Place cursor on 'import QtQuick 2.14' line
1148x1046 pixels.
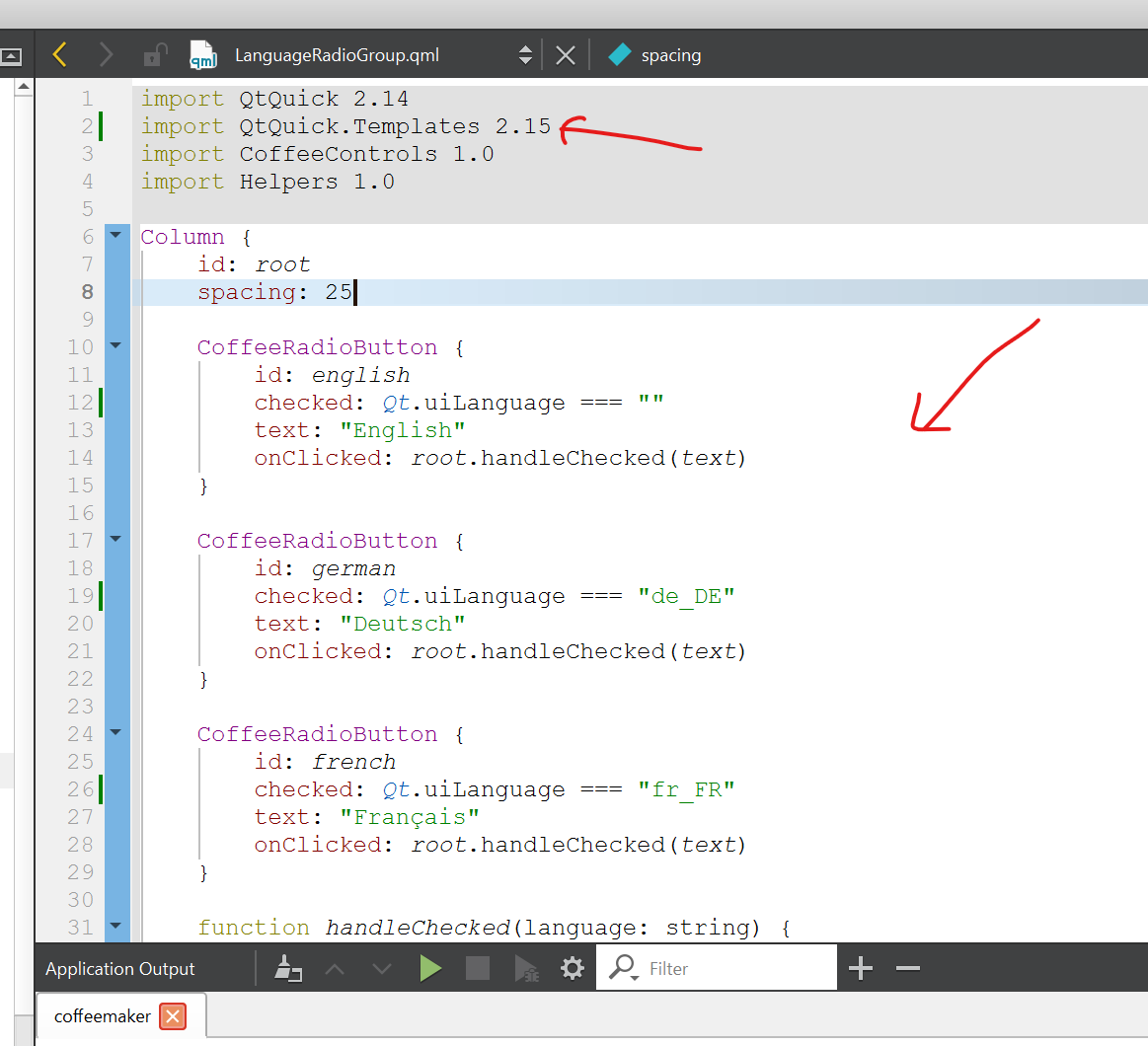click(x=274, y=99)
